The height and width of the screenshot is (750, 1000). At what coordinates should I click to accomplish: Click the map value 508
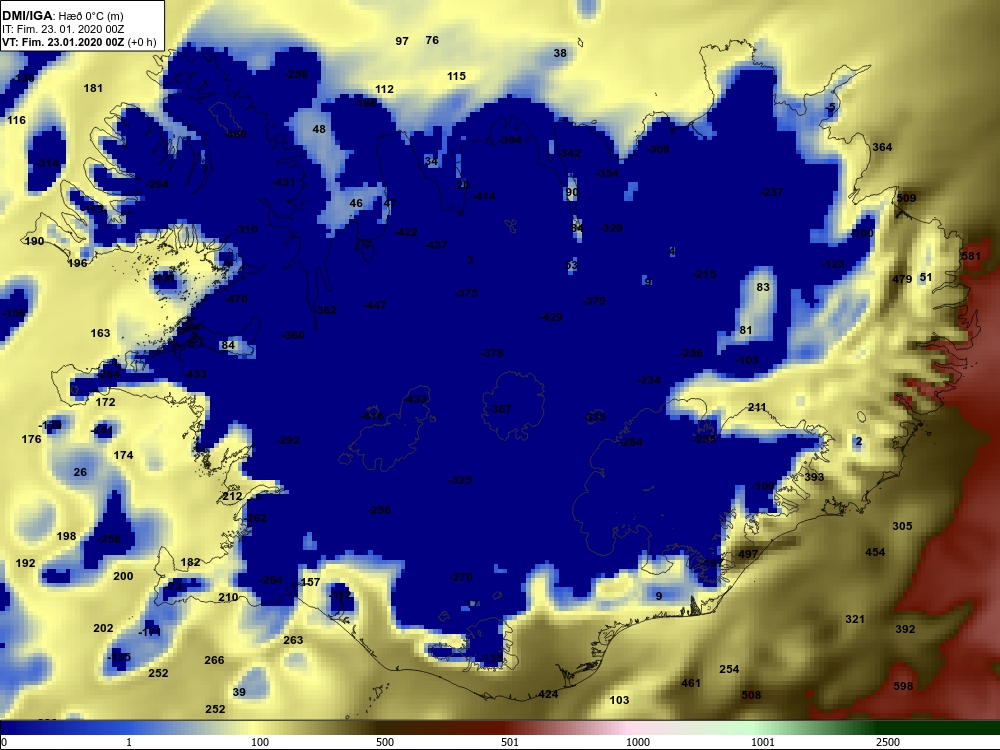(x=751, y=695)
